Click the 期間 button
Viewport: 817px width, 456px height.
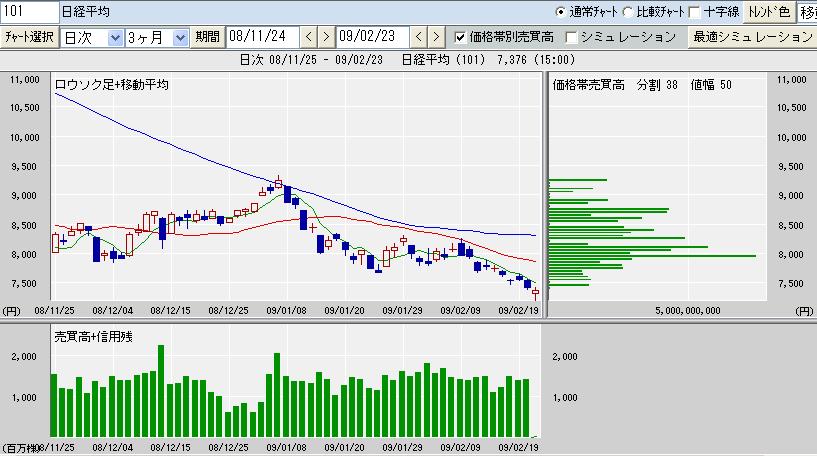207,37
